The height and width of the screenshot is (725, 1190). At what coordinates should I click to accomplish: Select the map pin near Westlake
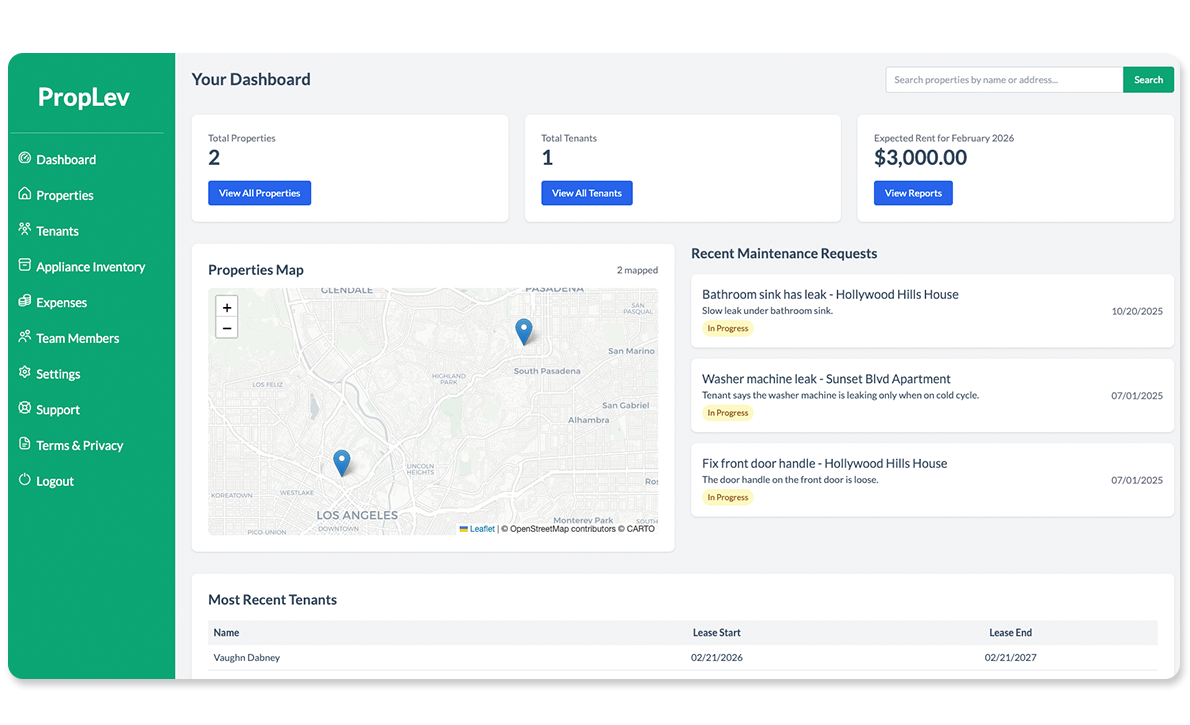[342, 462]
